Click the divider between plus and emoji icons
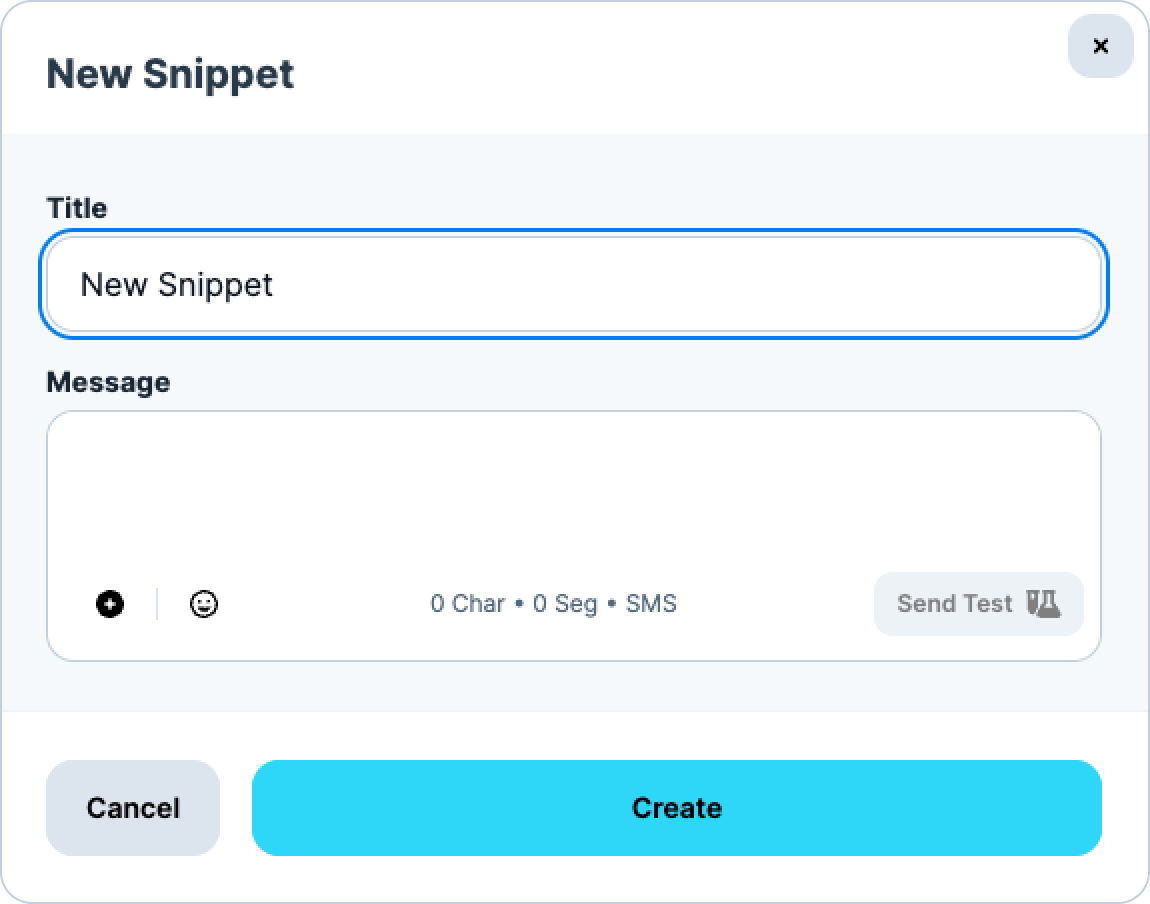This screenshot has width=1150, height=904. 157,604
